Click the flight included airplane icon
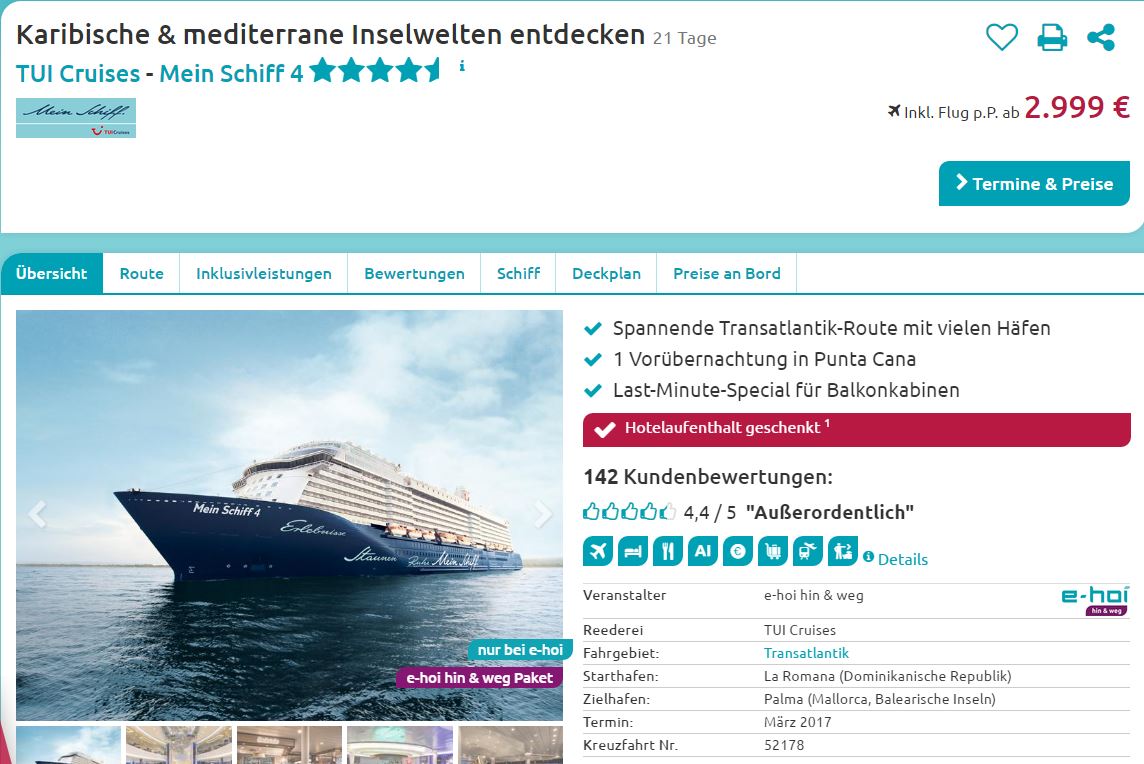Screen dimensions: 1144x764 coord(598,551)
